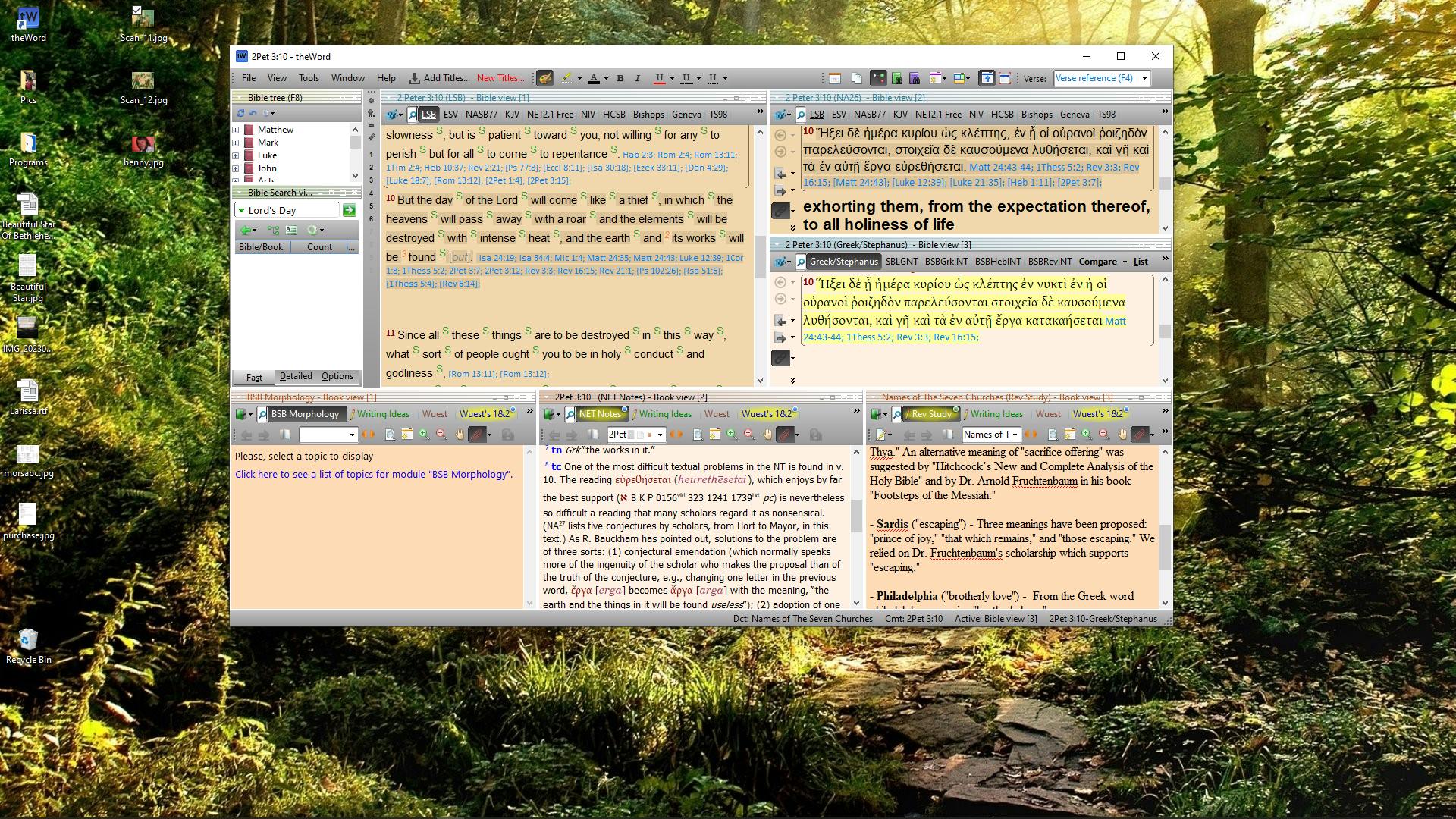Select the hand panning tool in BSB Morphology panel

(460, 435)
